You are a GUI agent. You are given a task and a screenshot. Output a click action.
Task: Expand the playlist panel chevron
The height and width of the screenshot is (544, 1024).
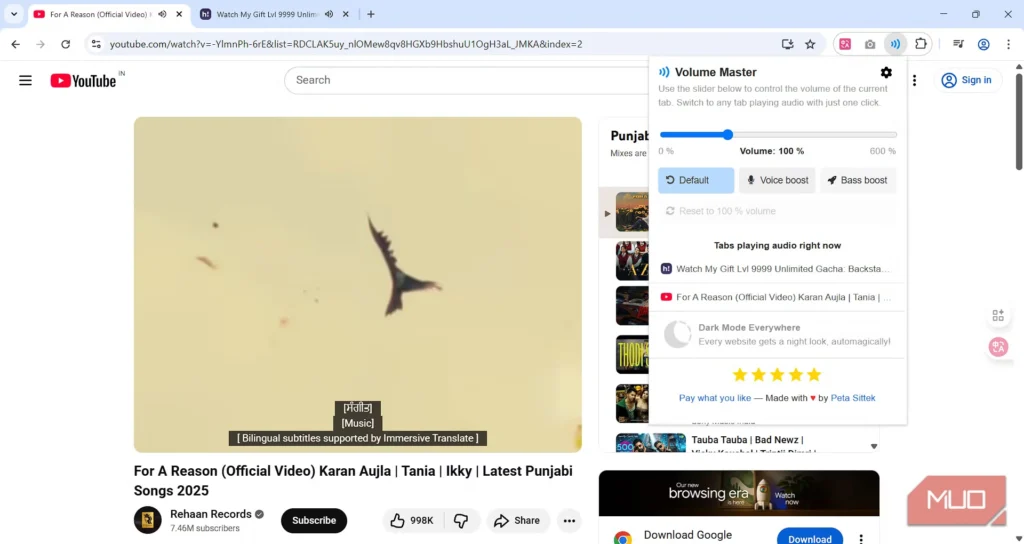(x=874, y=446)
